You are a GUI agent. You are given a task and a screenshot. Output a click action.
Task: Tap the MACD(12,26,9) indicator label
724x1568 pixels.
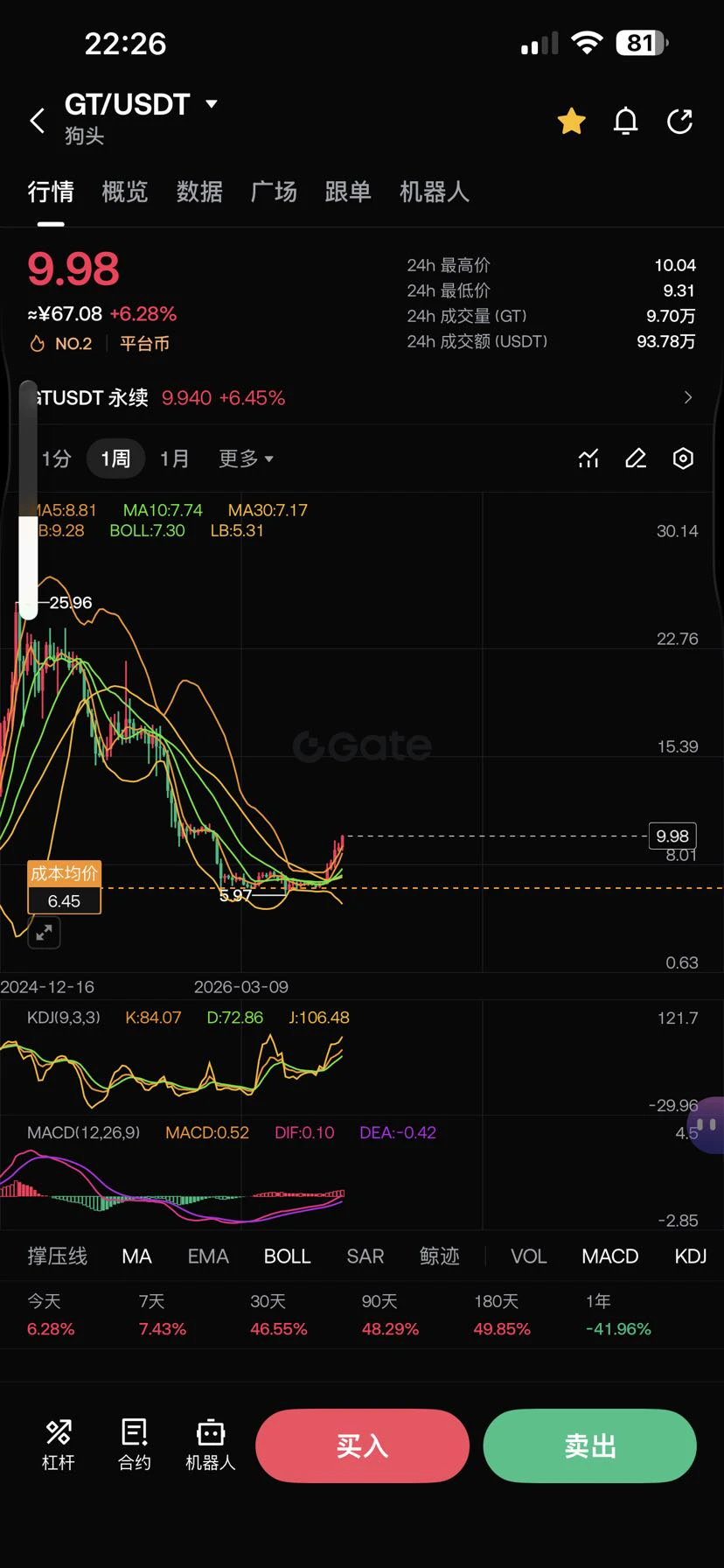coord(84,1132)
